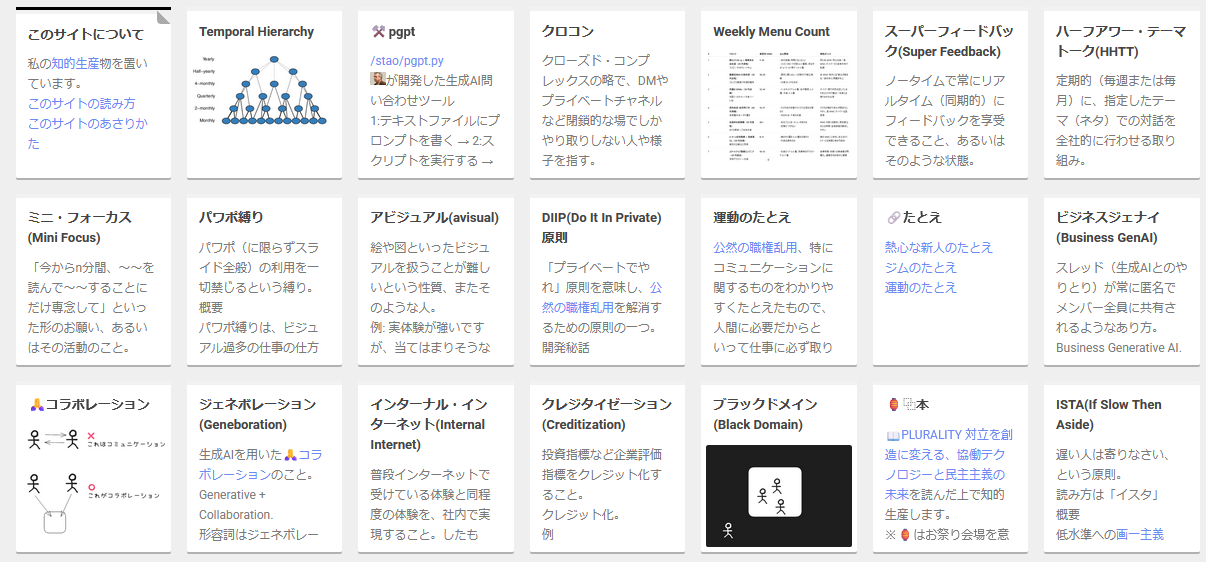The image size is (1206, 562).
Task: Follow the 知的生産物 link
Action: 82,64
